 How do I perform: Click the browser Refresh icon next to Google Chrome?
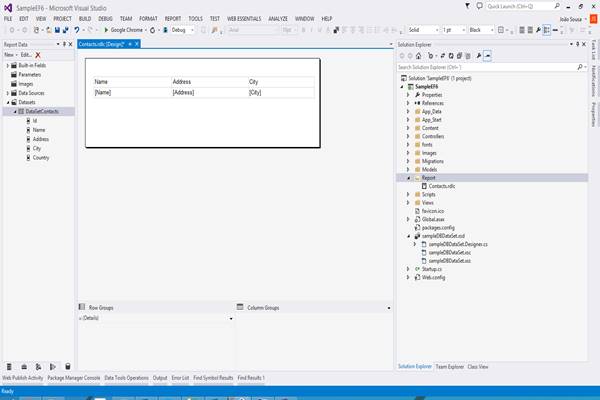tap(153, 30)
